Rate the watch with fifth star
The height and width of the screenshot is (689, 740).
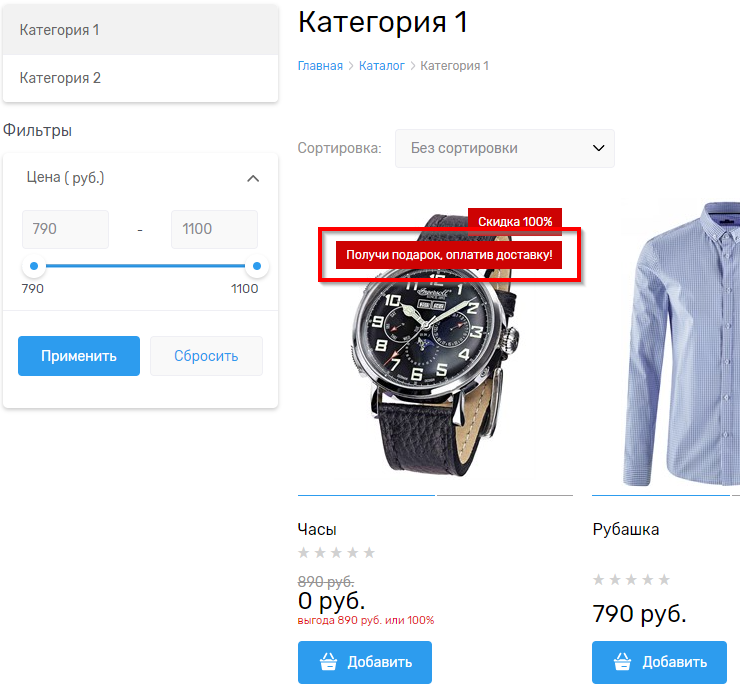(370, 552)
